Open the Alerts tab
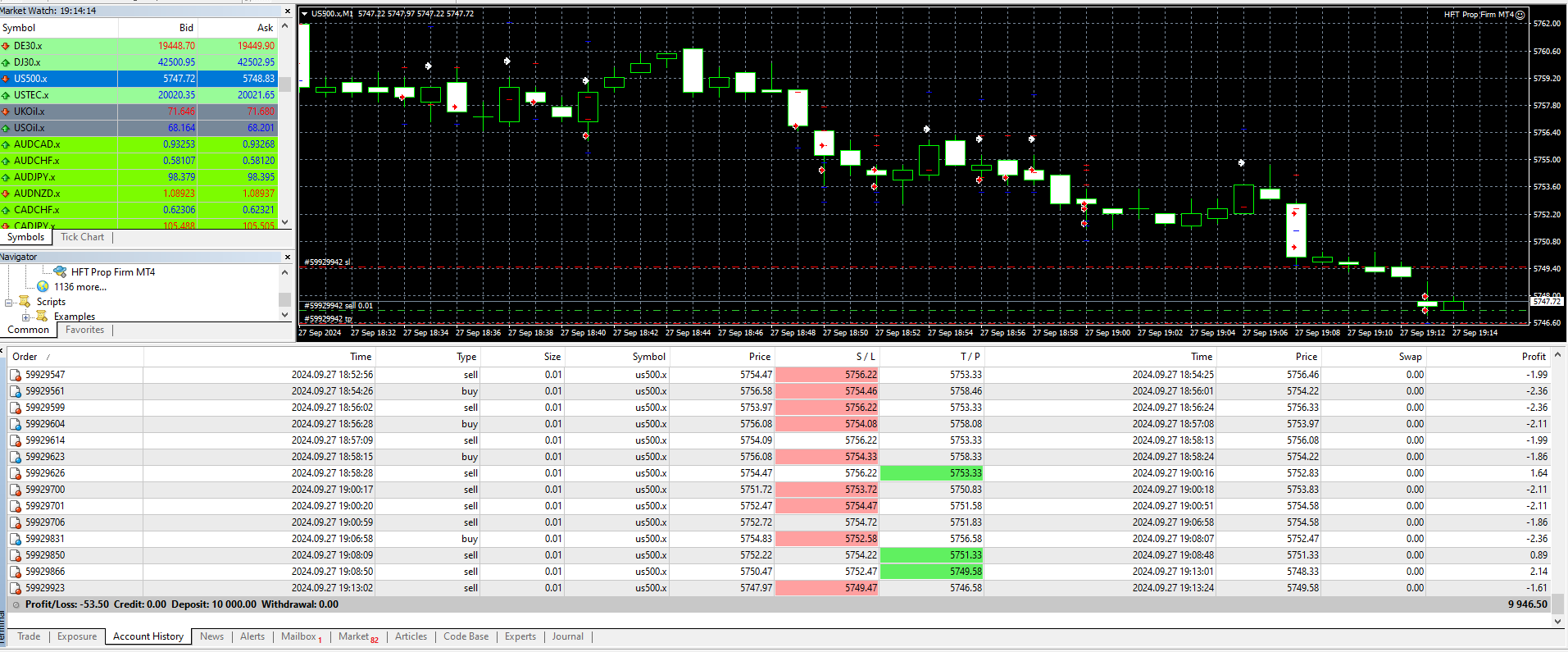Image resolution: width=1568 pixels, height=652 pixels. 252,636
